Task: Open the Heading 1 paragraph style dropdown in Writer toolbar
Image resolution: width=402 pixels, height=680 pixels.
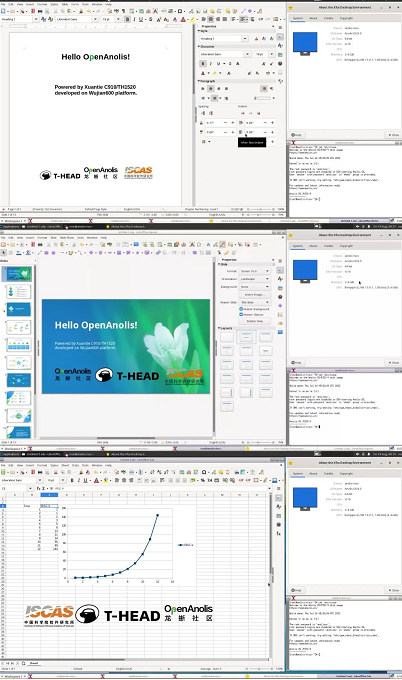Action: (x=36, y=20)
